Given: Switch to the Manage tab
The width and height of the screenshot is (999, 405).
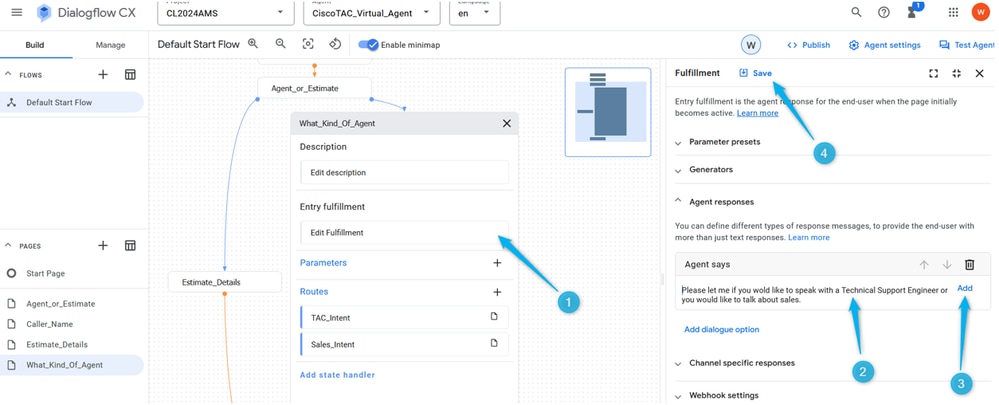Looking at the screenshot, I should tap(110, 45).
